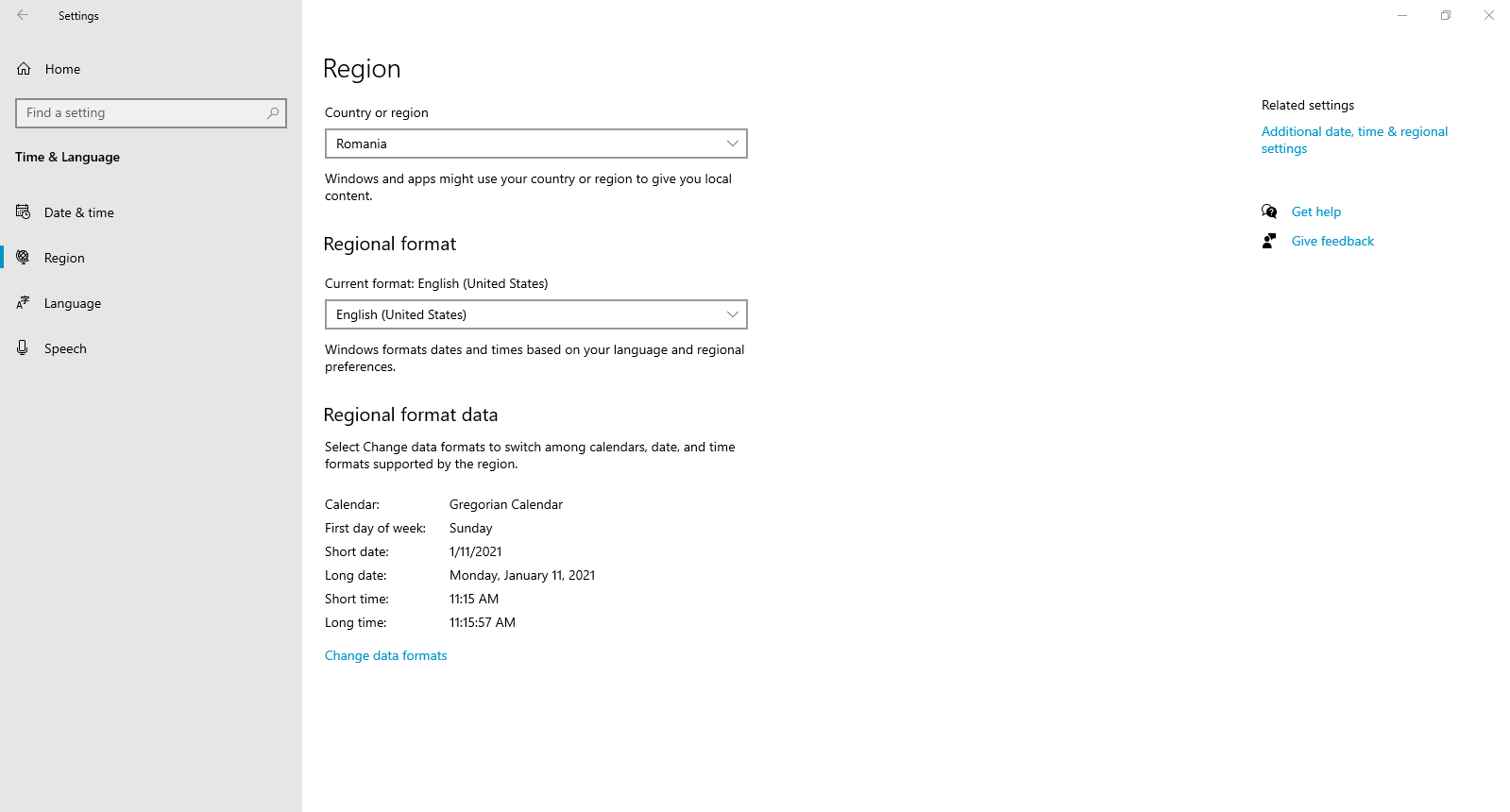
Task: Select the Region globe icon
Action: (23, 257)
